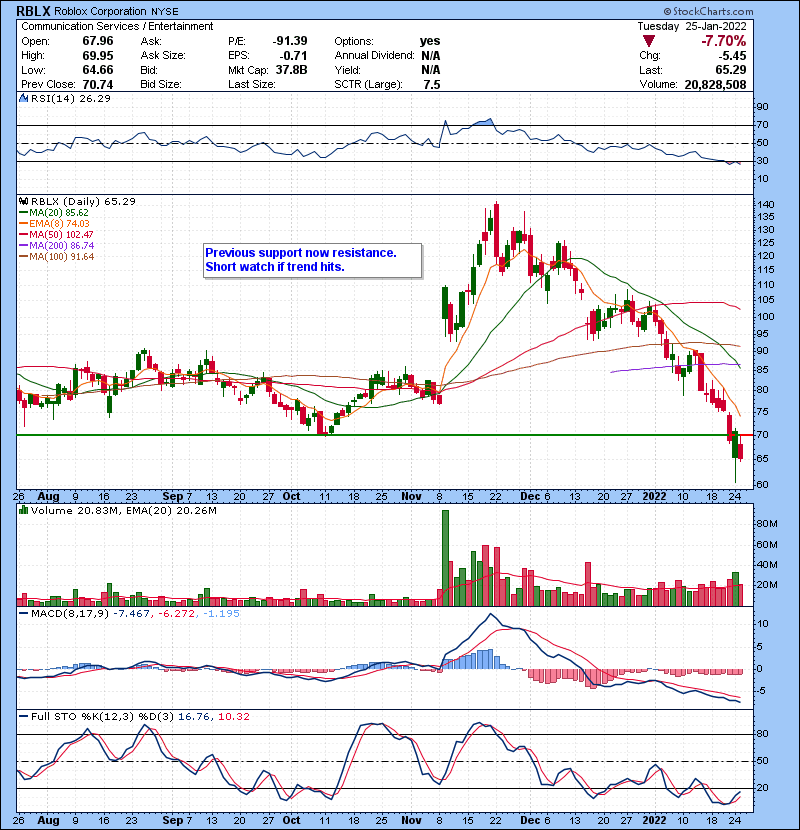Click the MACD(8,17,9) indicator label
Screen dimensions: 800x830
click(70, 614)
